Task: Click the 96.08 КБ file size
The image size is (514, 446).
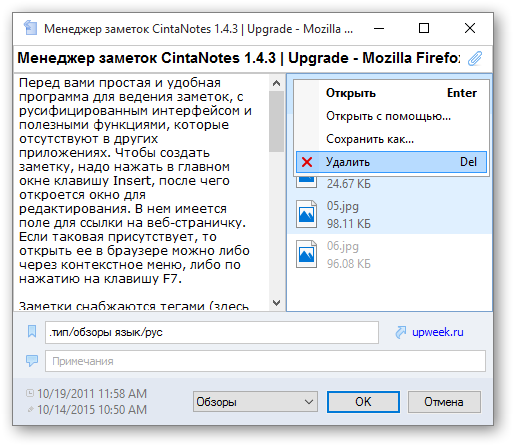Action: [x=349, y=264]
